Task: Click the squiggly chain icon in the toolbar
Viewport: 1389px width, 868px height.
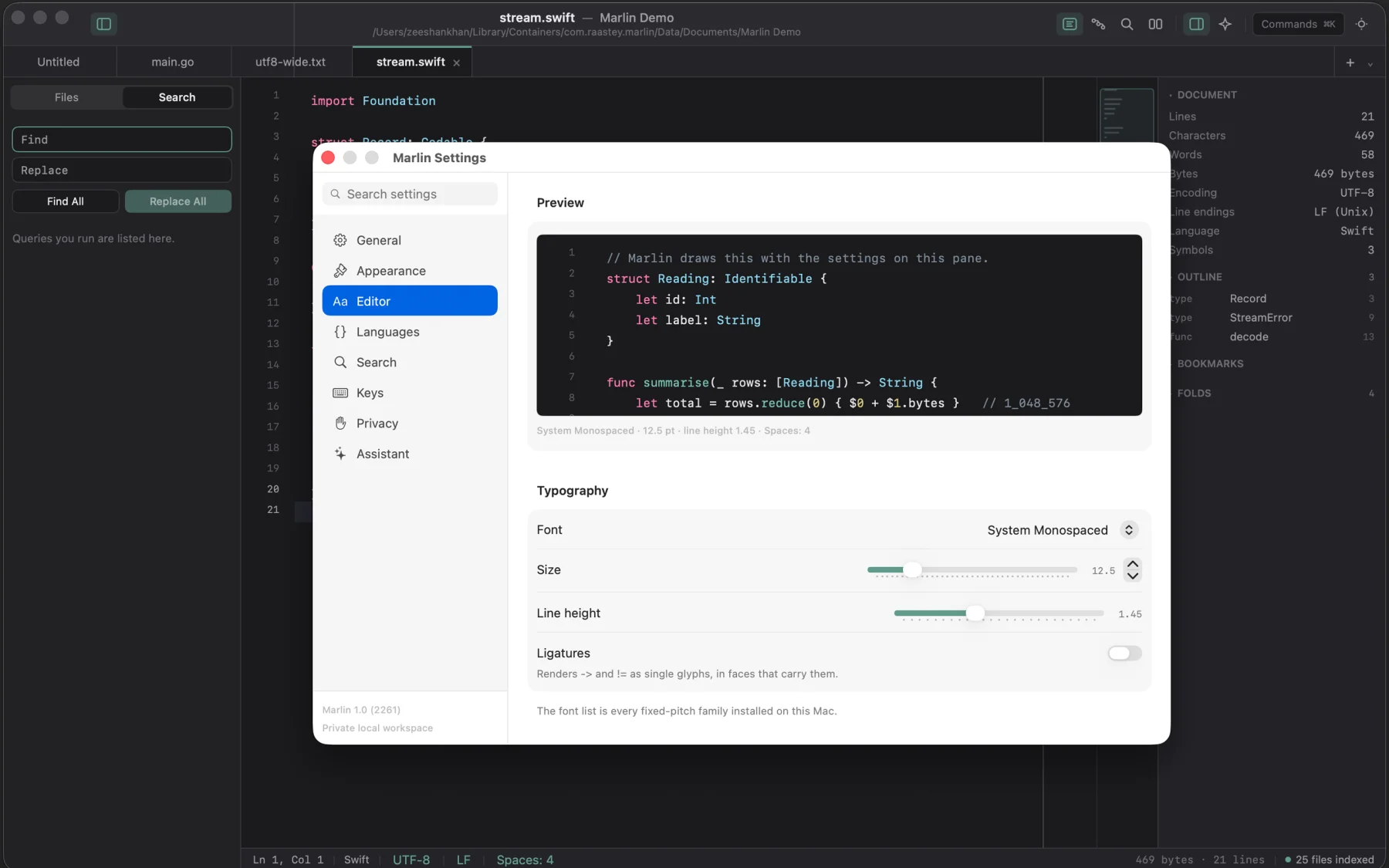Action: [1098, 24]
